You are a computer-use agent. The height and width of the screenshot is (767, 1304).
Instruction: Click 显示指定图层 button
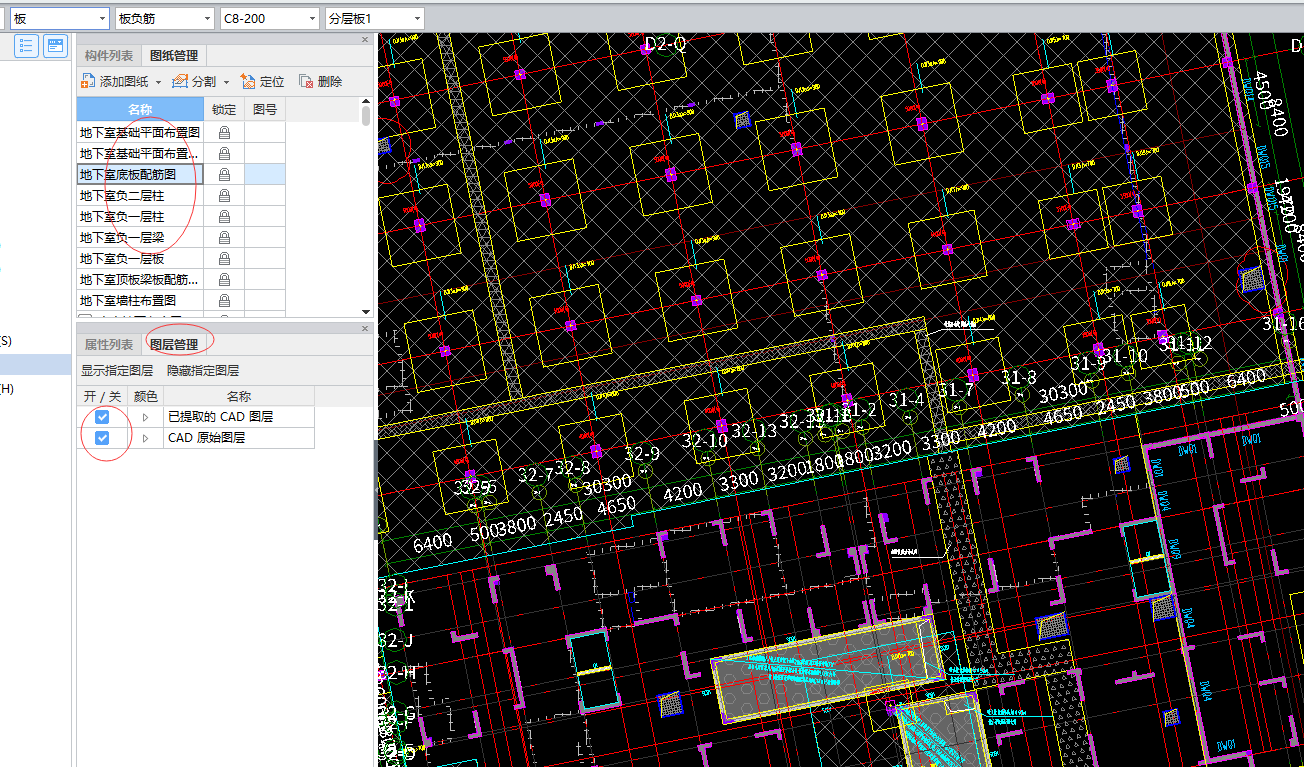(117, 370)
